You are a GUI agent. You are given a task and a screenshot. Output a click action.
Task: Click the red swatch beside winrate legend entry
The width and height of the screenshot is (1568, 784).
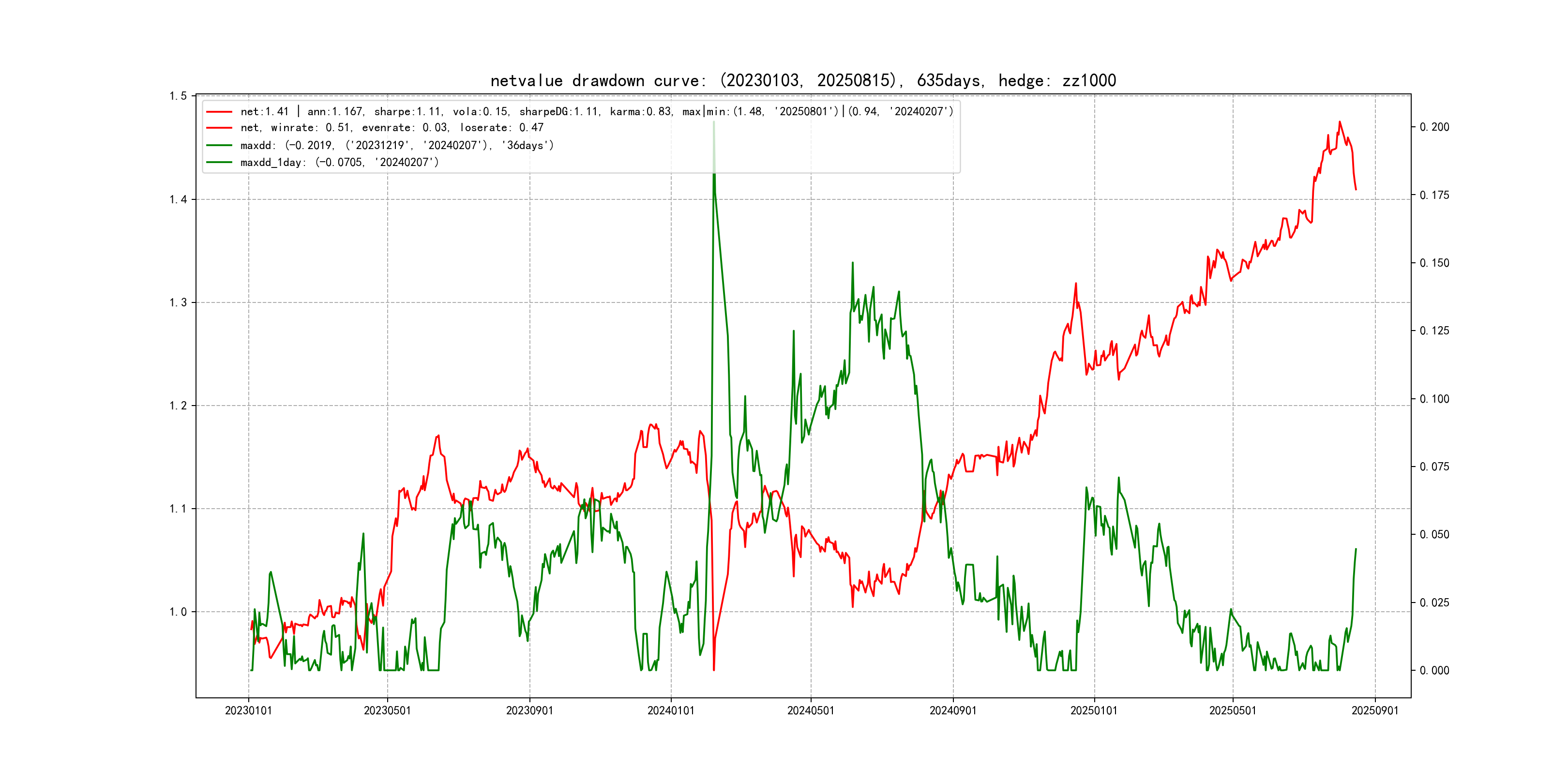tap(219, 128)
